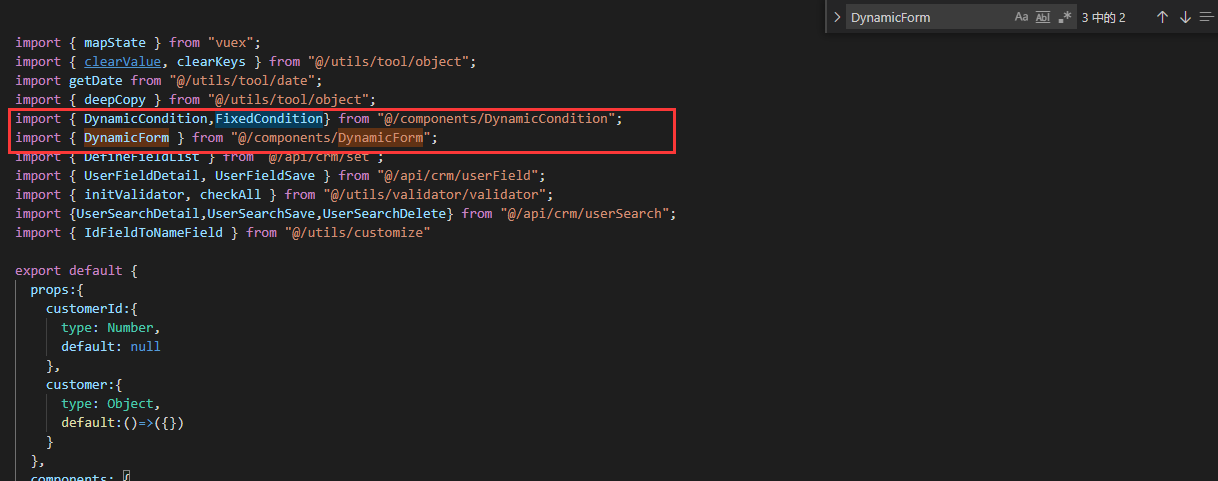The height and width of the screenshot is (481, 1218).
Task: Click UserSearchSave import identifier
Action: tap(262, 213)
